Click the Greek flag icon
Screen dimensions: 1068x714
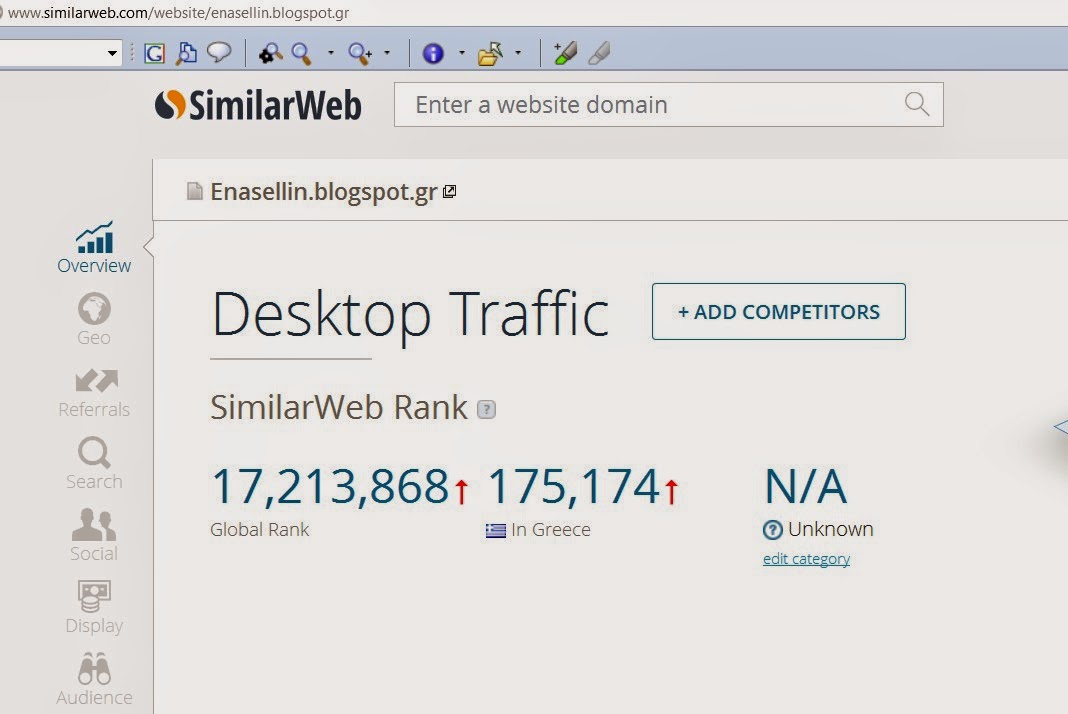495,530
